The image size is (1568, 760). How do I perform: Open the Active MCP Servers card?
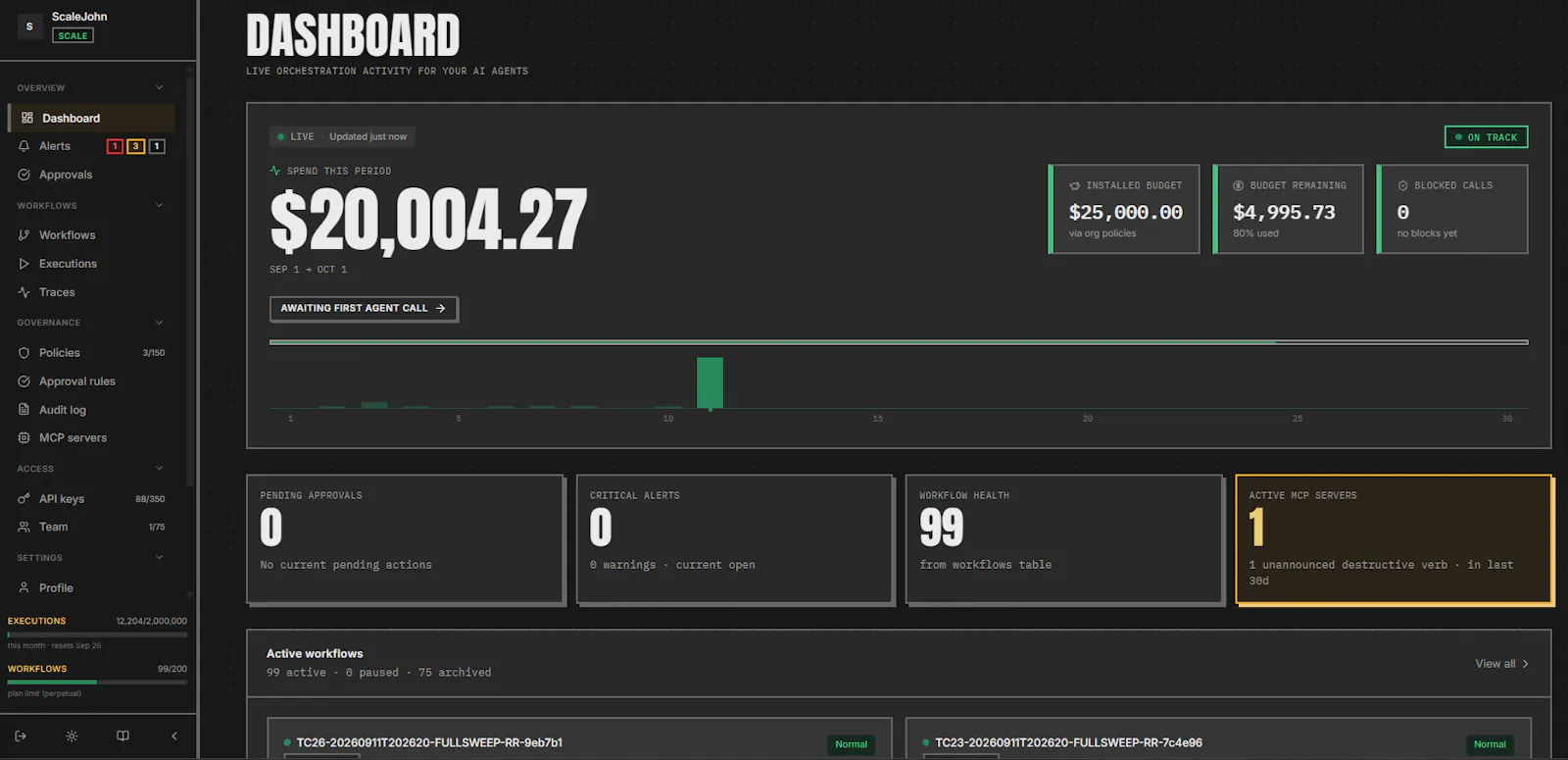tap(1394, 539)
